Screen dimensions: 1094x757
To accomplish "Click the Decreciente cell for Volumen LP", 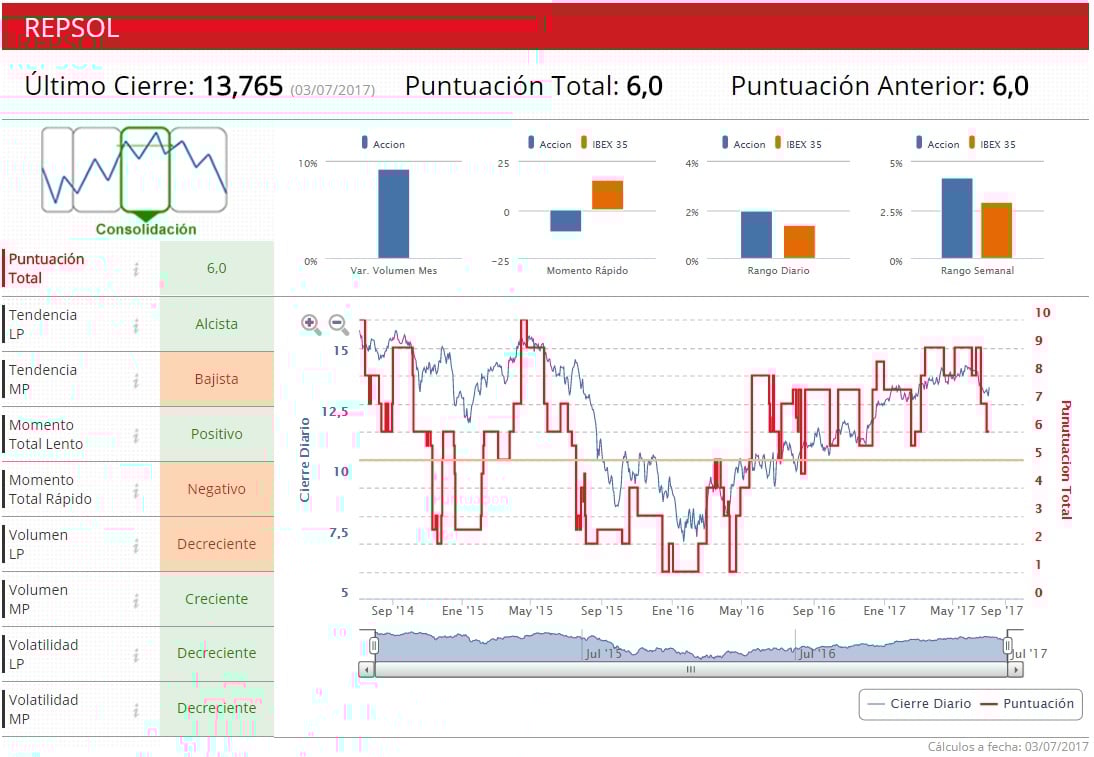I will 217,544.
